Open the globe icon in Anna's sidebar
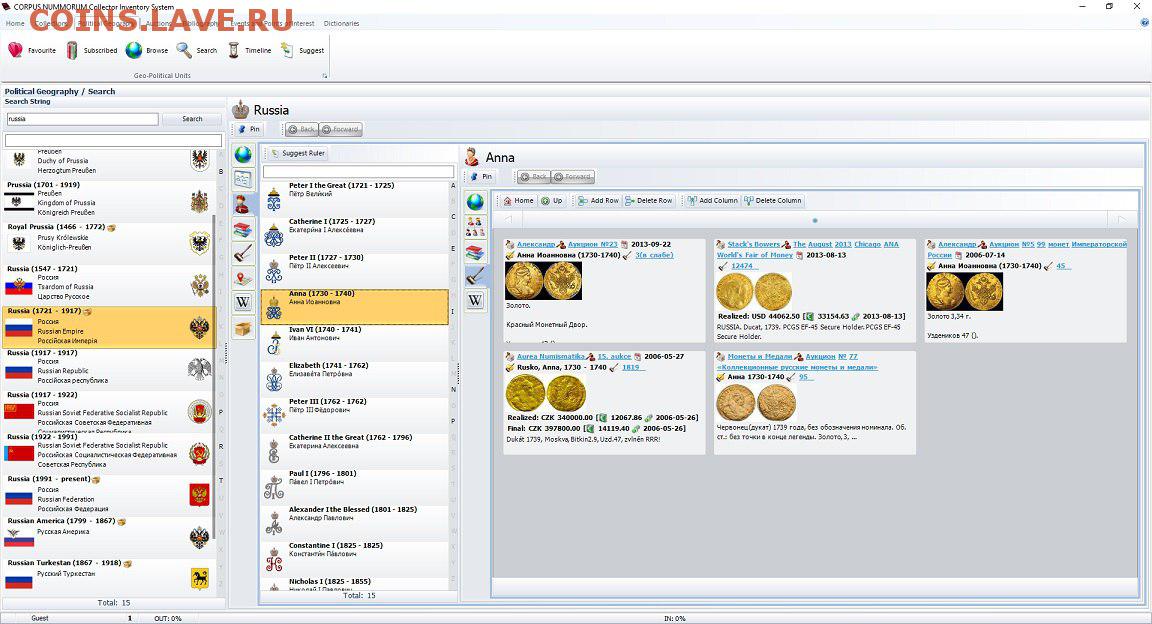The width and height of the screenshot is (1152, 624). (x=475, y=201)
